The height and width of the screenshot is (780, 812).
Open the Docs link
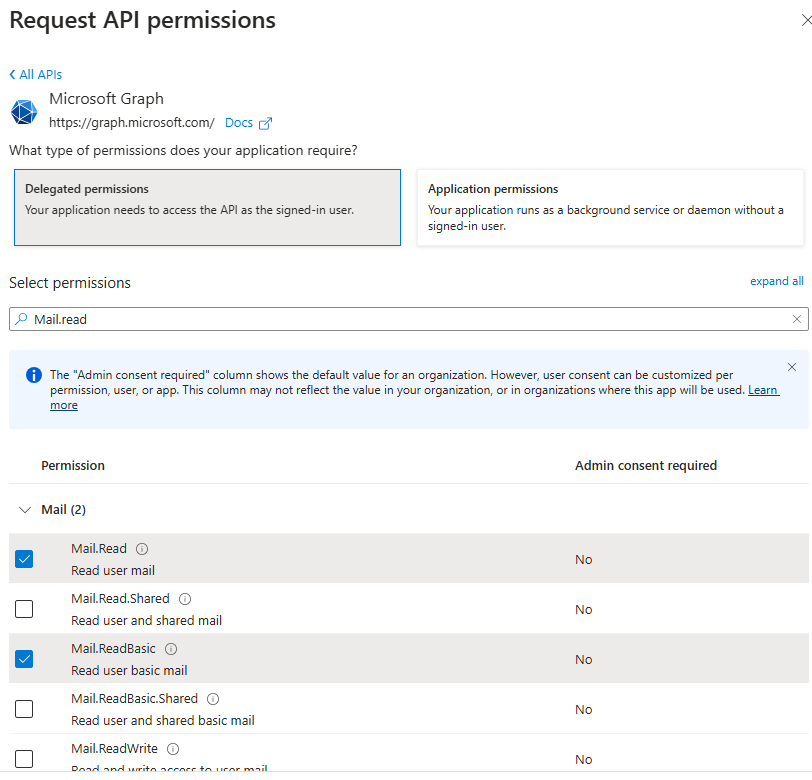(239, 123)
